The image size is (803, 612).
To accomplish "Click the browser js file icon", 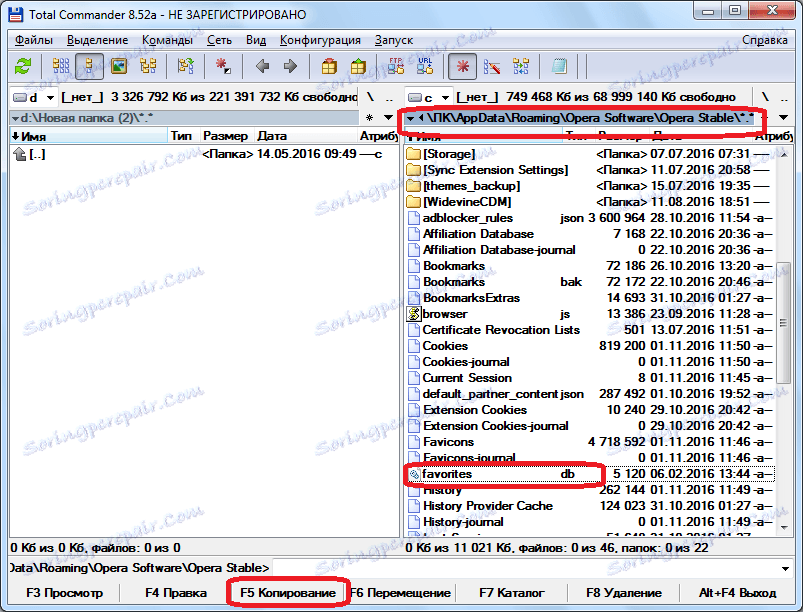I will 413,314.
